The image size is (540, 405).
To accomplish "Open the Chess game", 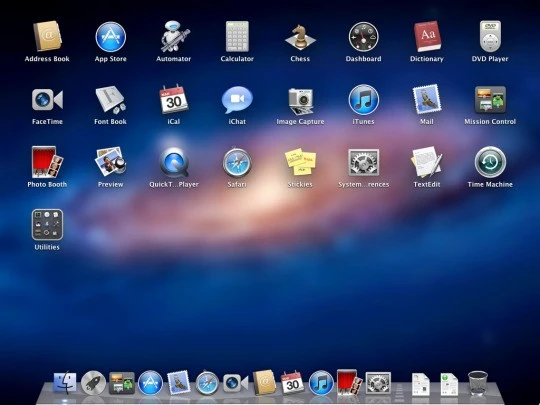I will point(300,37).
